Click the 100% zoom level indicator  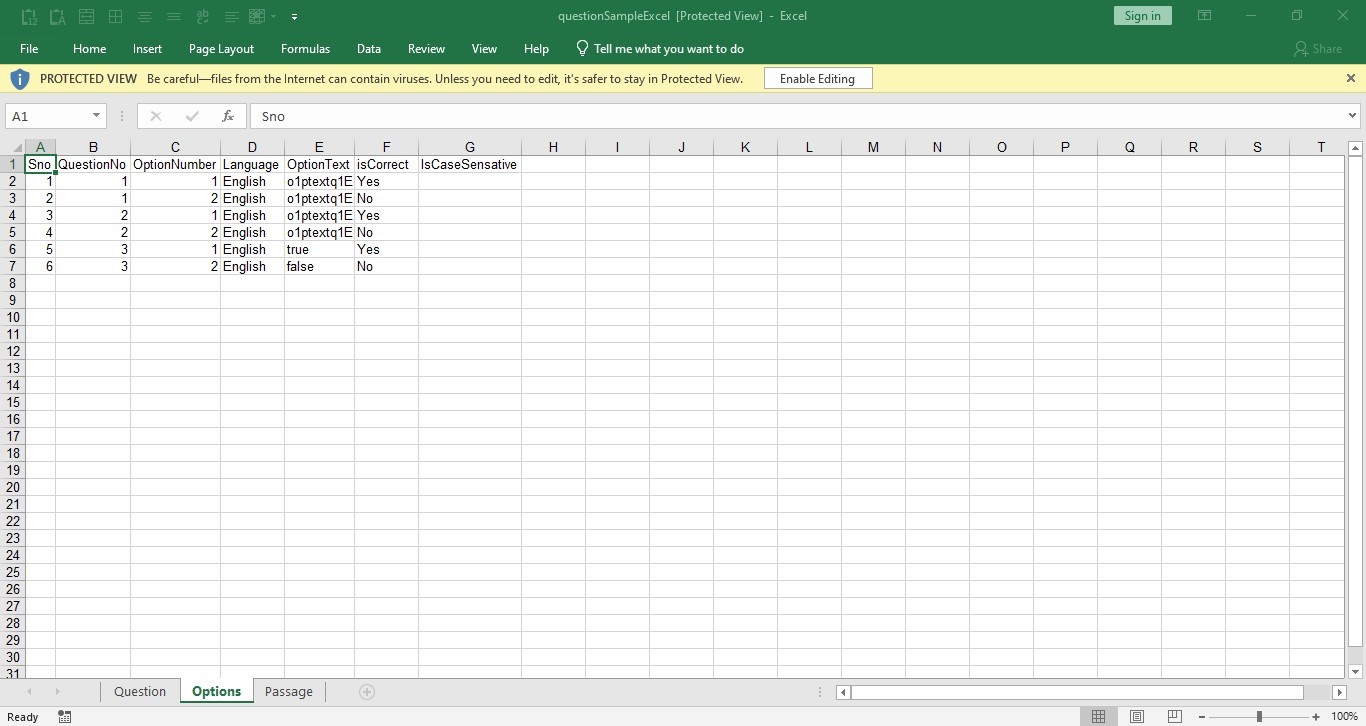click(x=1344, y=717)
